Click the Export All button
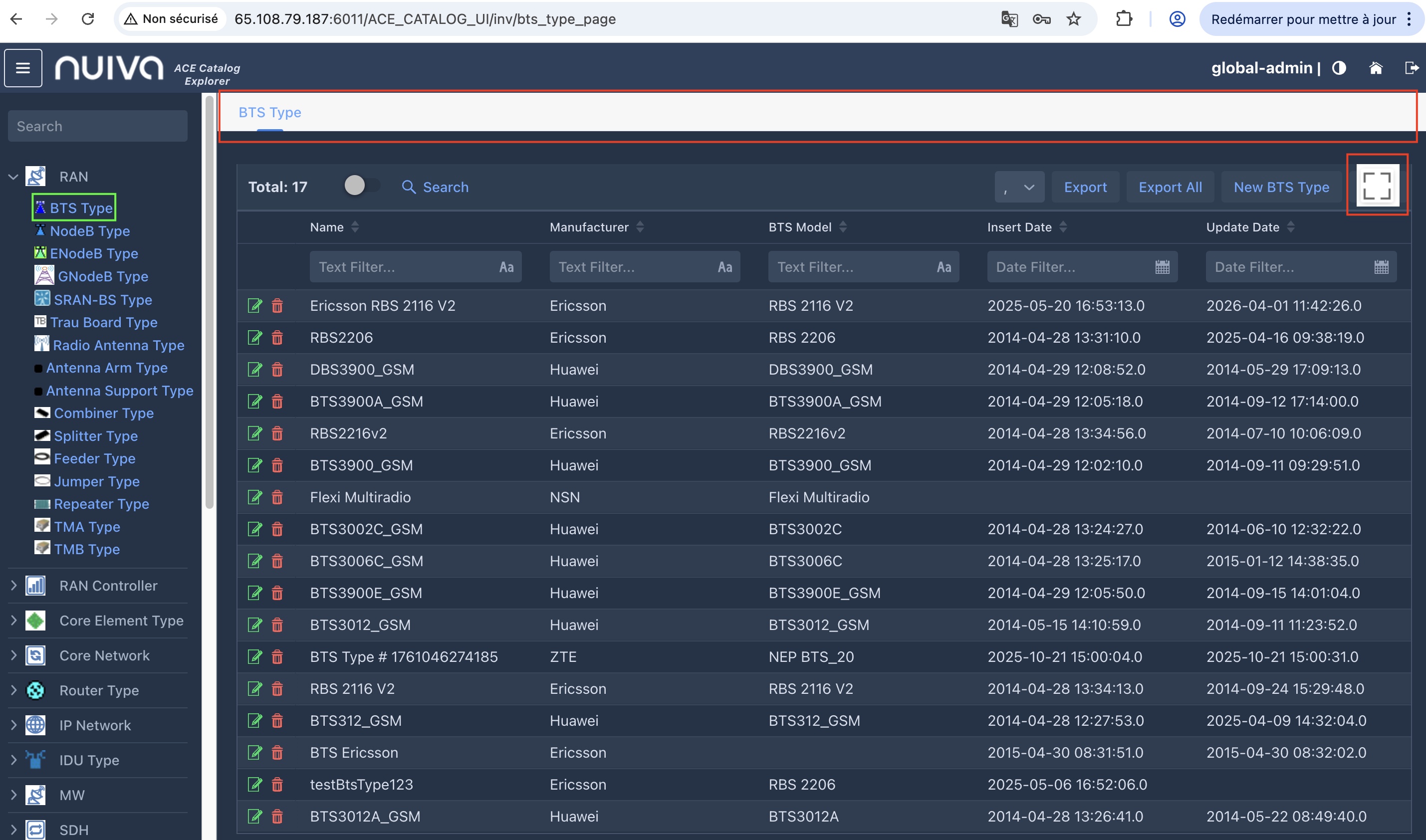Viewport: 1426px width, 840px height. click(x=1170, y=188)
